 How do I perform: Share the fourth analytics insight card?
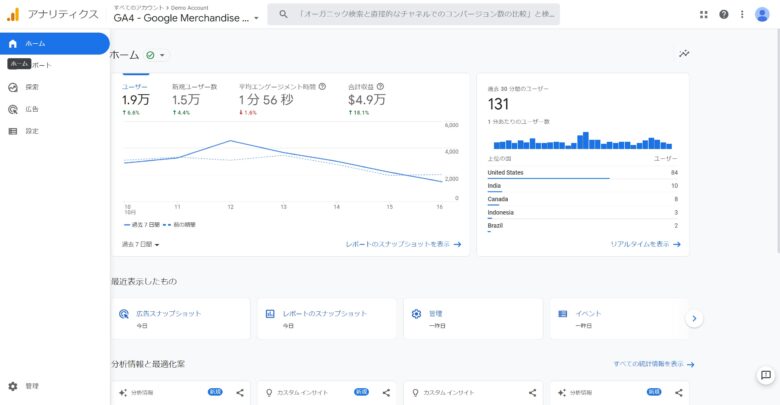click(679, 393)
